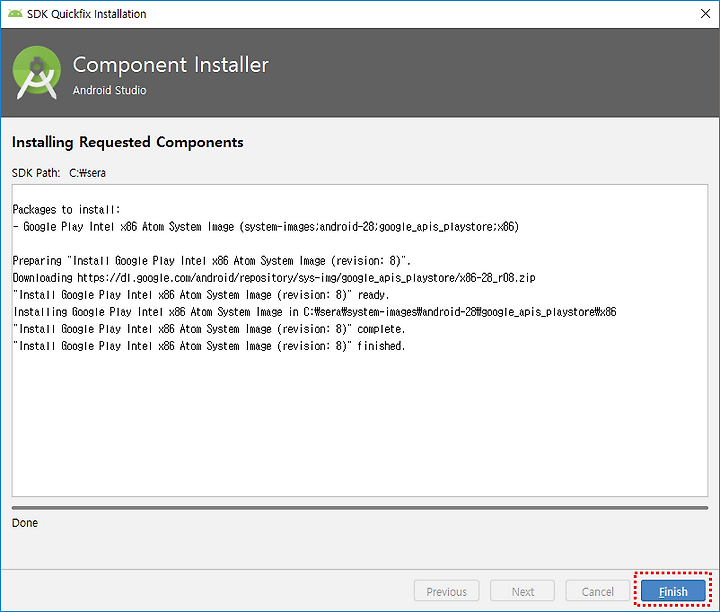The width and height of the screenshot is (720, 612).
Task: Click the 'Installing Google Play Intel' path line
Action: (x=315, y=312)
